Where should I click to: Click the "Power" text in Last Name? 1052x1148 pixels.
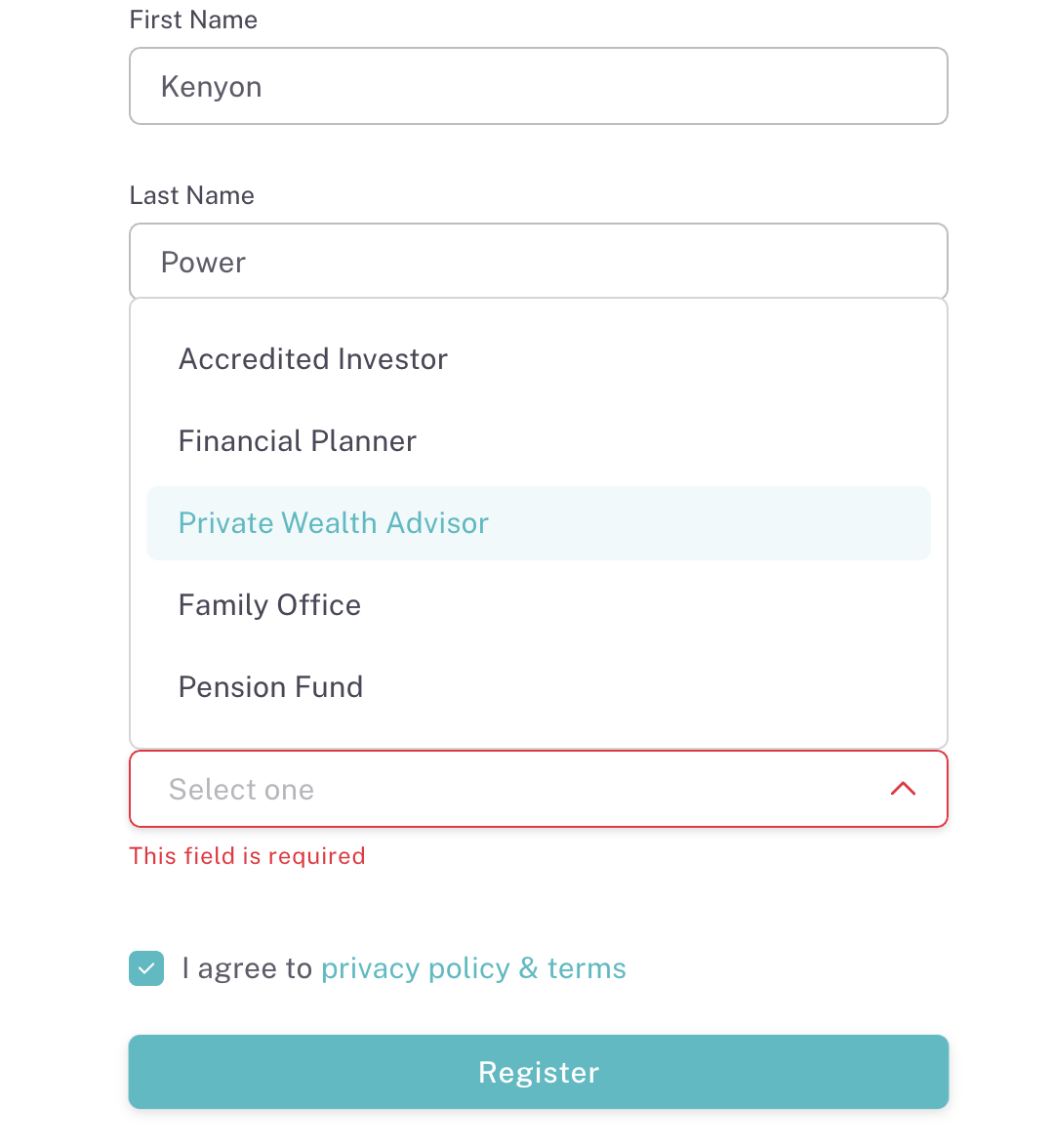[203, 263]
